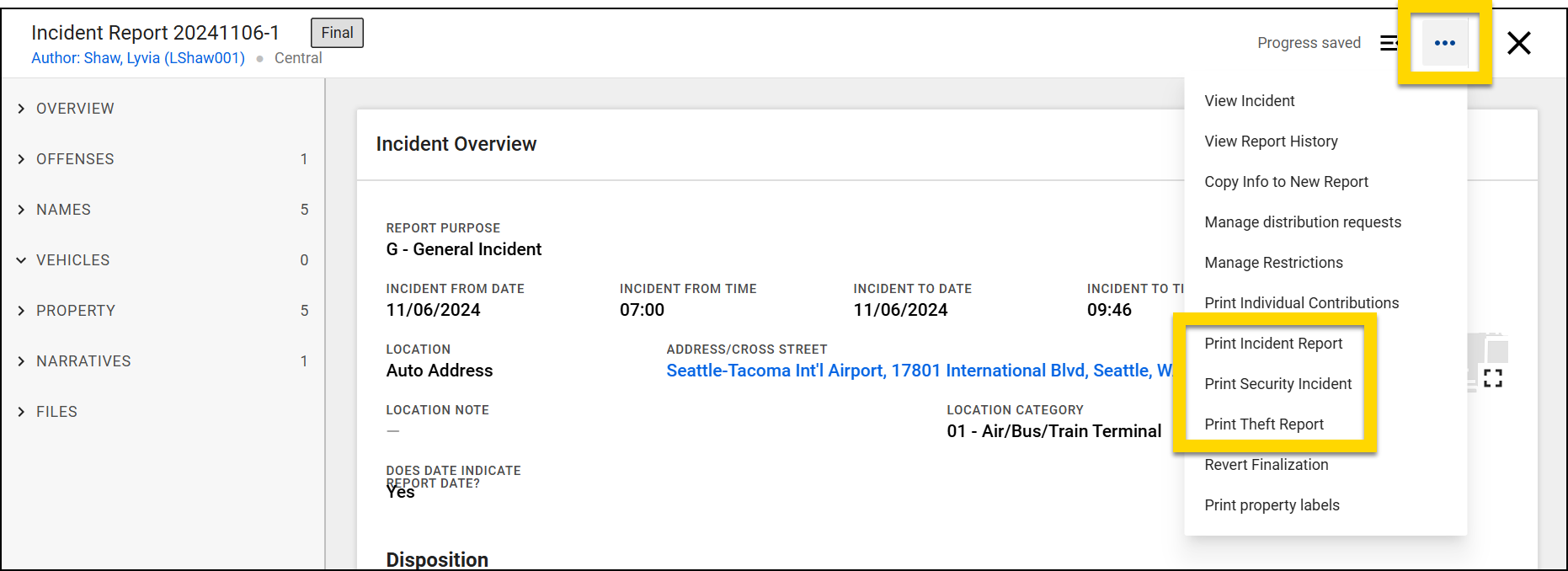
Task: Click "Manage distribution requests"
Action: 1303,221
